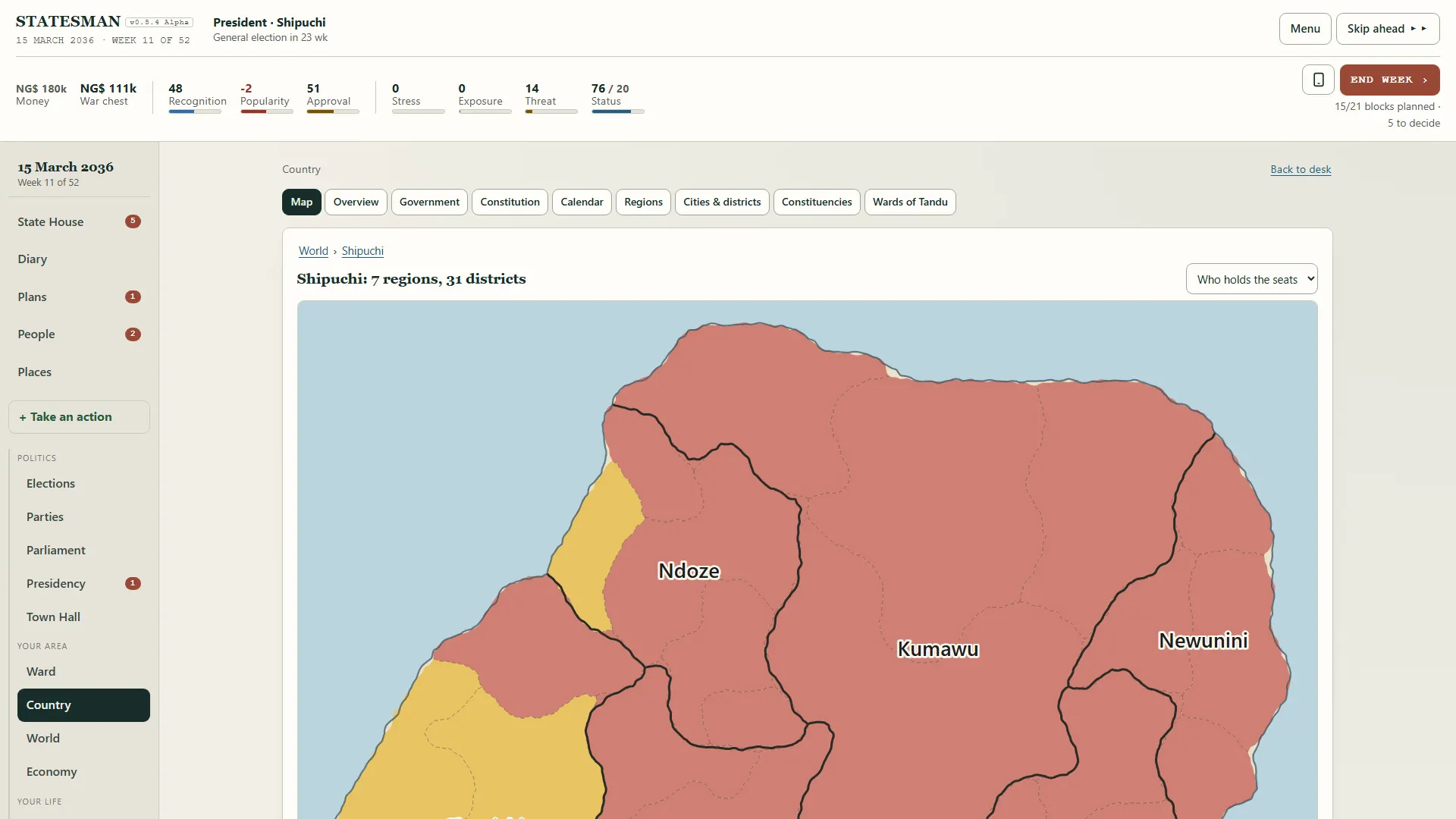Select the Calendar tab
This screenshot has height=819, width=1456.
tap(582, 202)
